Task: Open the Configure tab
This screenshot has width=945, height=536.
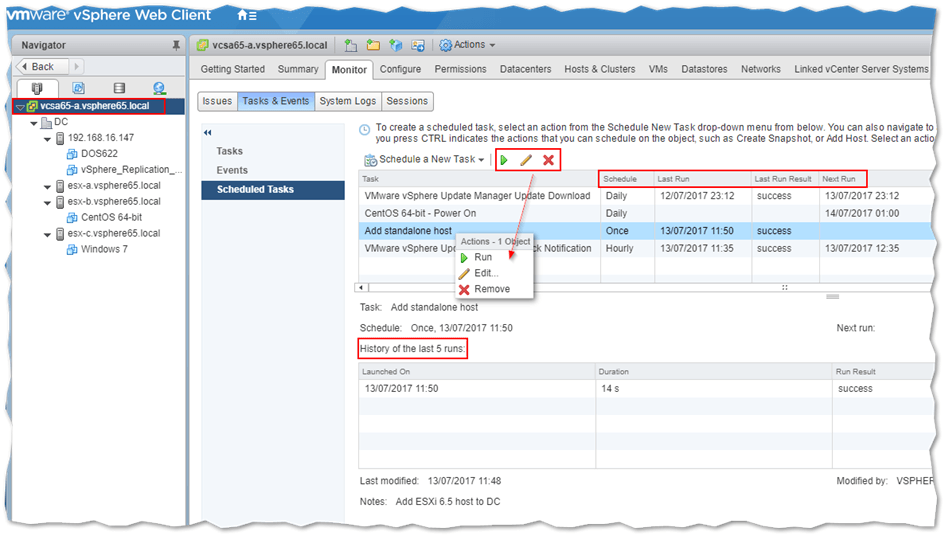Action: coord(400,69)
